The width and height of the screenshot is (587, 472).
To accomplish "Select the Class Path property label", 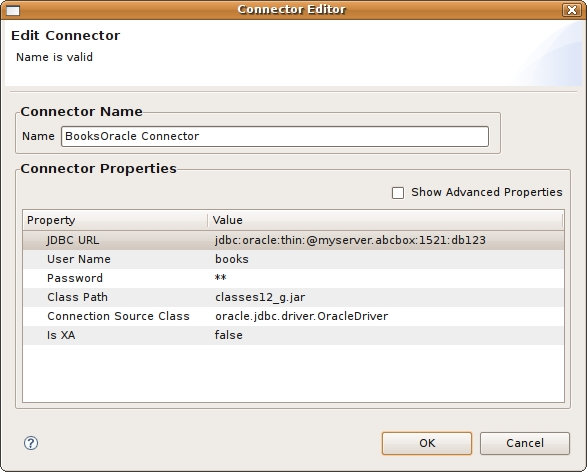I will coord(77,297).
